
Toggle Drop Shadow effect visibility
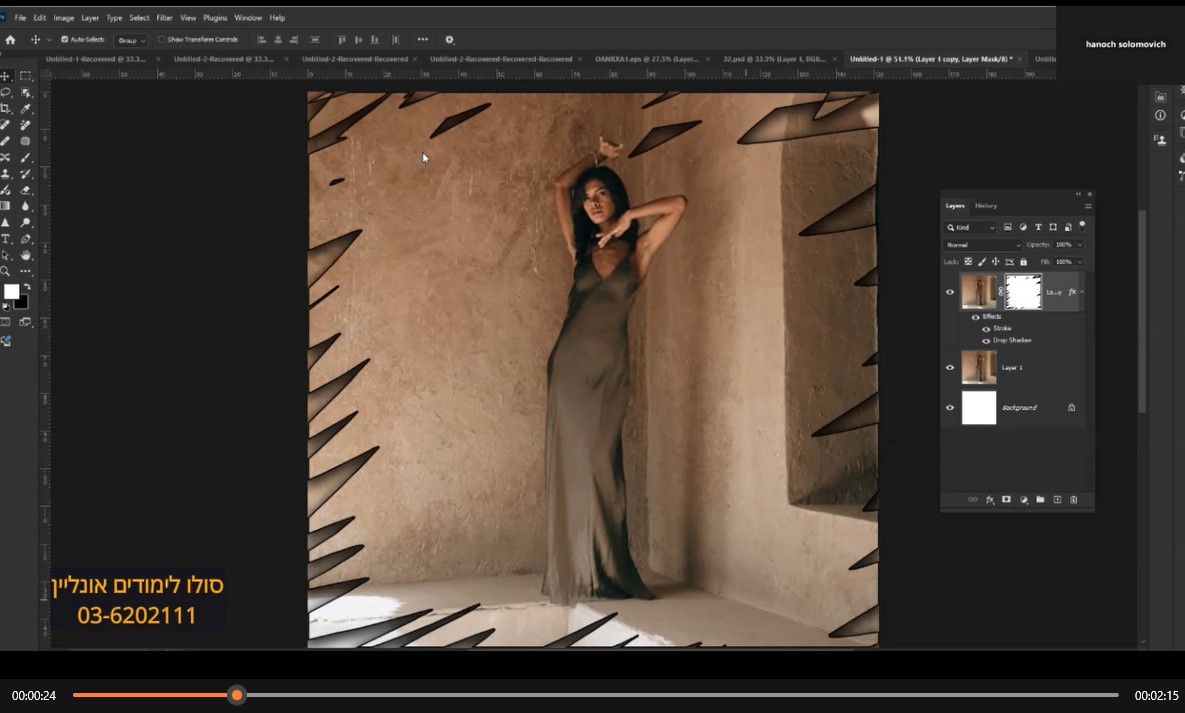[986, 340]
